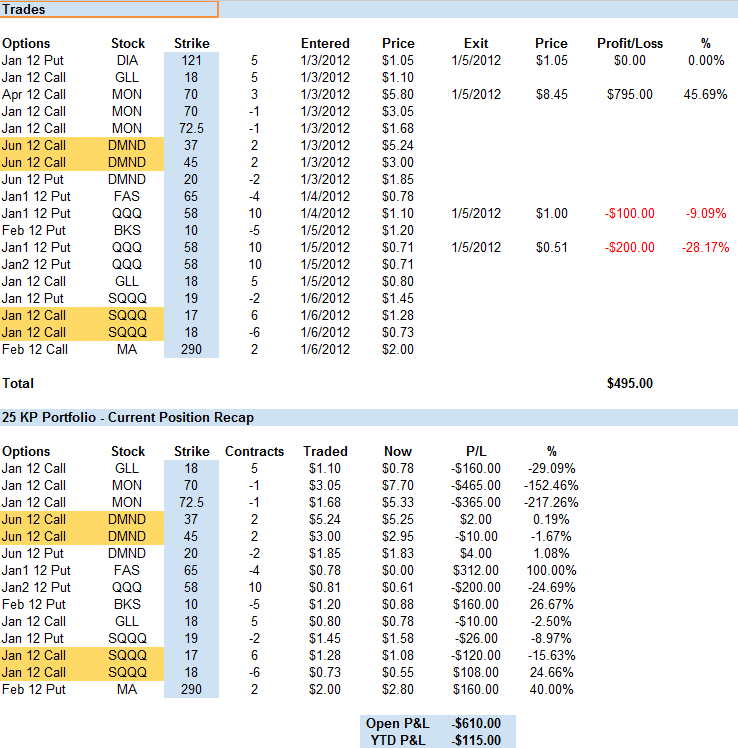Select the 25 KP Portfolio recap heading
Image resolution: width=738 pixels, height=748 pixels.
(x=127, y=416)
